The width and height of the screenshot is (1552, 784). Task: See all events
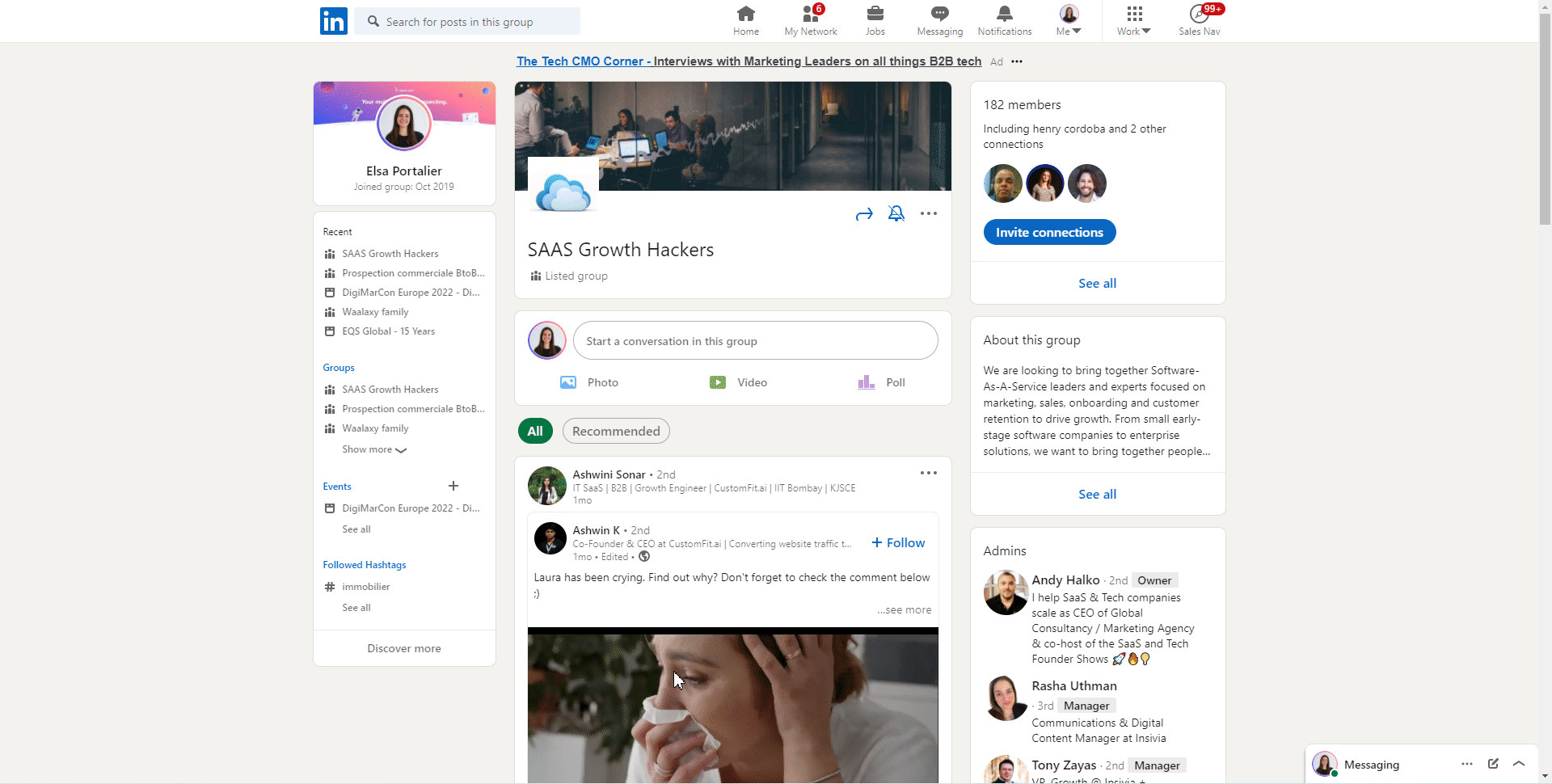tap(356, 529)
